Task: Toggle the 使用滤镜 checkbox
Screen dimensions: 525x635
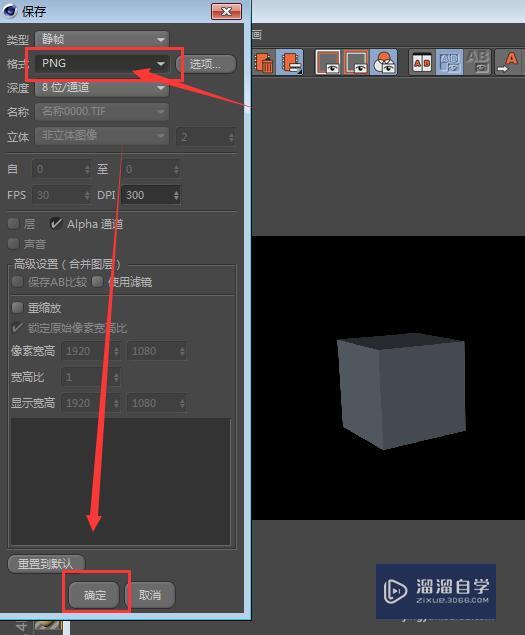Action: [x=98, y=281]
